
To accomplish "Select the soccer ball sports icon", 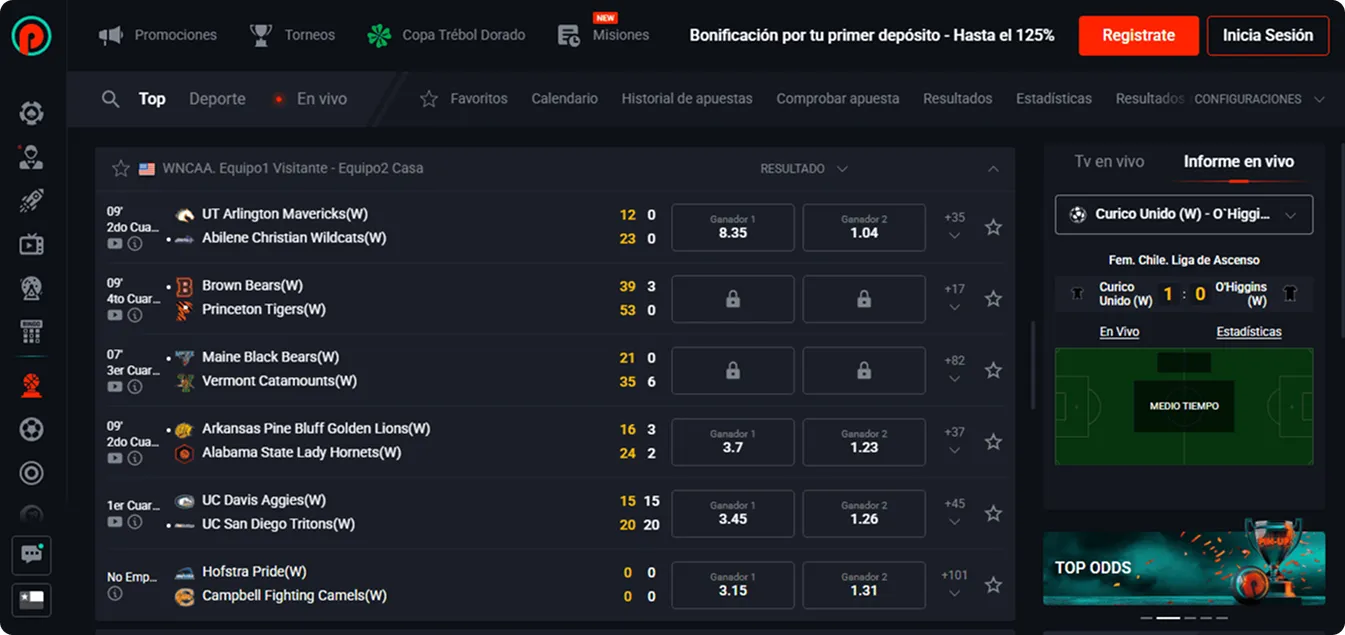I will [x=31, y=428].
